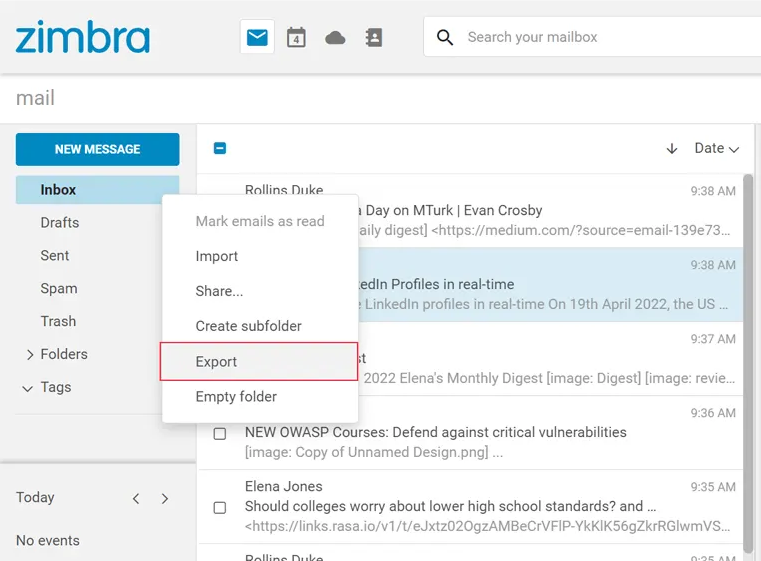
Task: Open NEW OWASP Courses email subject
Action: (435, 432)
